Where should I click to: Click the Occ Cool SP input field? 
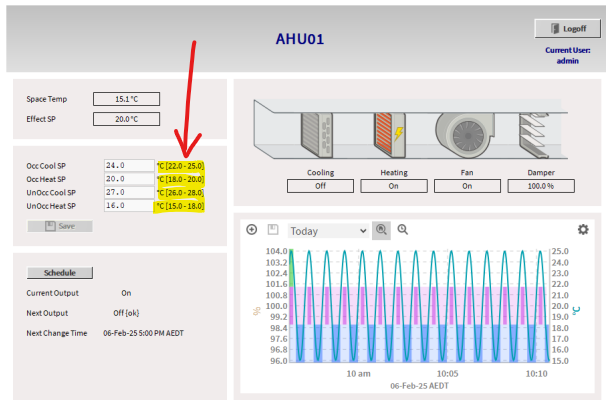128,165
